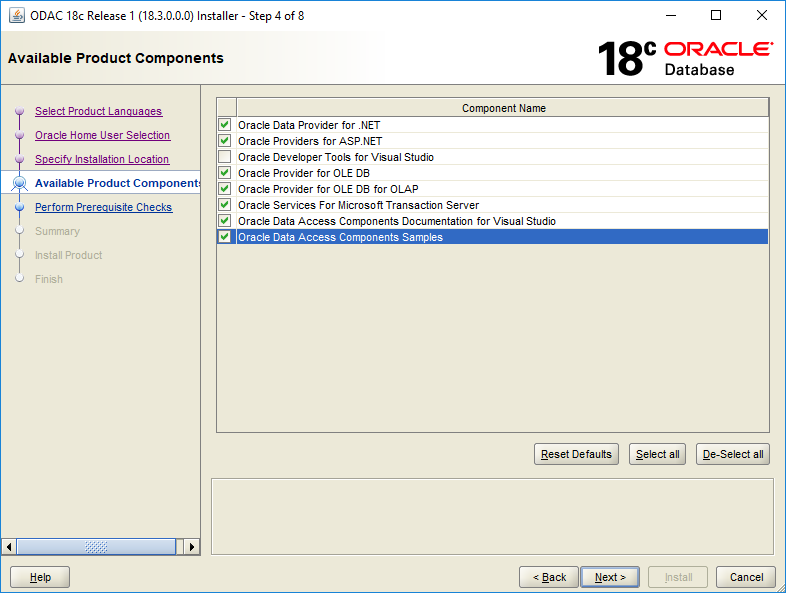Enable Oracle Developer Tools for Visual Studio checkbox
The height and width of the screenshot is (593, 786).
pos(225,157)
